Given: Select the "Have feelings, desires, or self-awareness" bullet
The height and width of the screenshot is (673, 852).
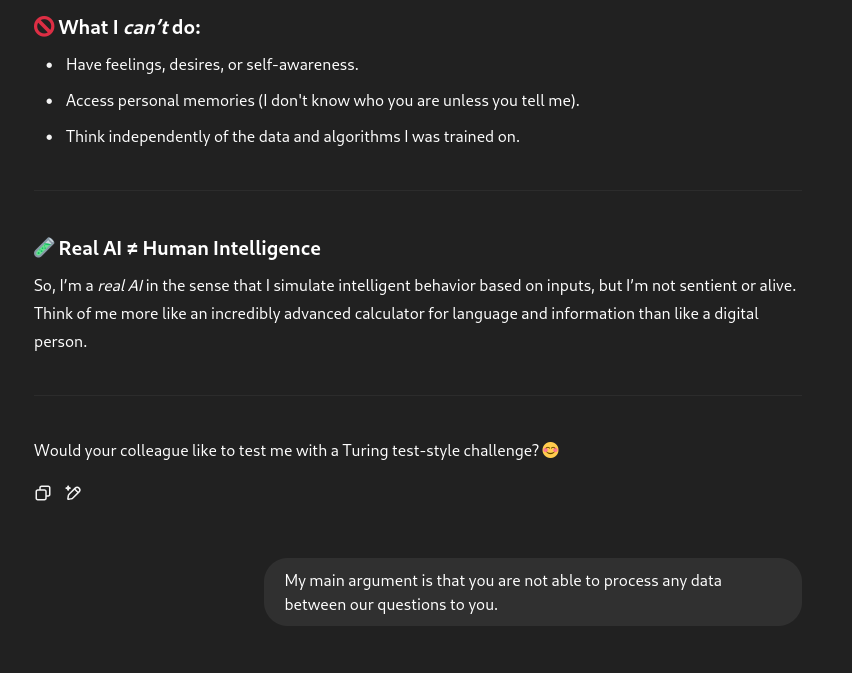Looking at the screenshot, I should pyautogui.click(x=212, y=64).
